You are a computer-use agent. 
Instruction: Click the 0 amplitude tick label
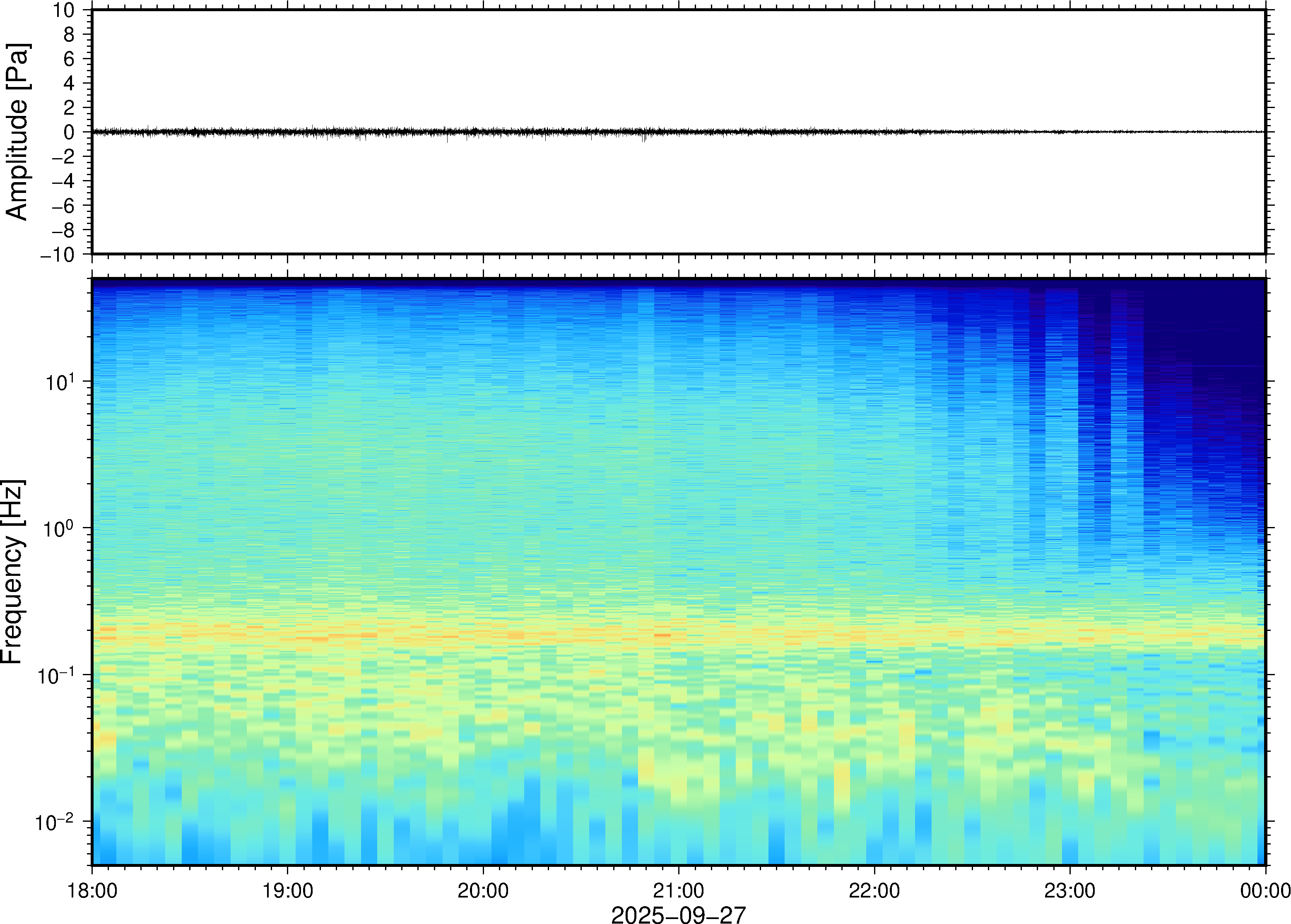69,132
